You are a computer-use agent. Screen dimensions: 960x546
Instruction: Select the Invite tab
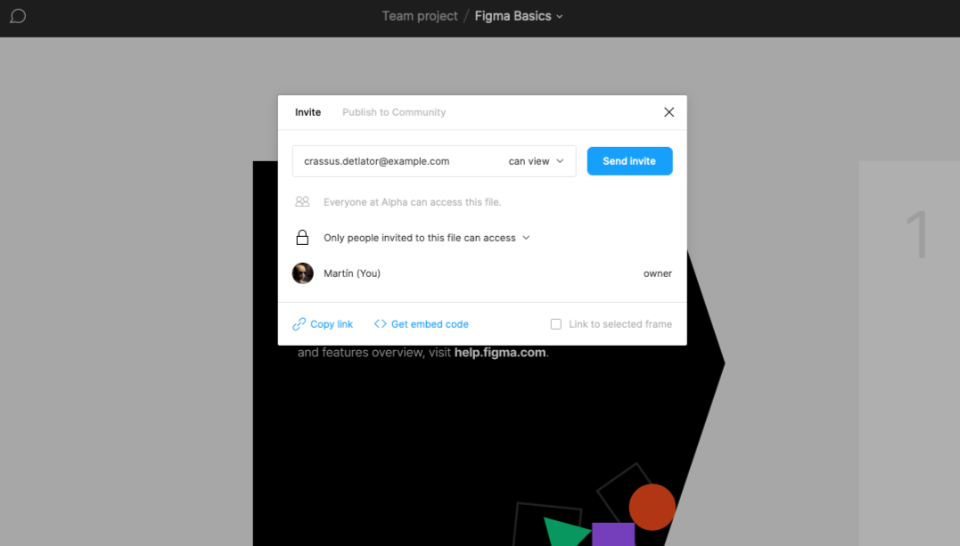pos(308,112)
